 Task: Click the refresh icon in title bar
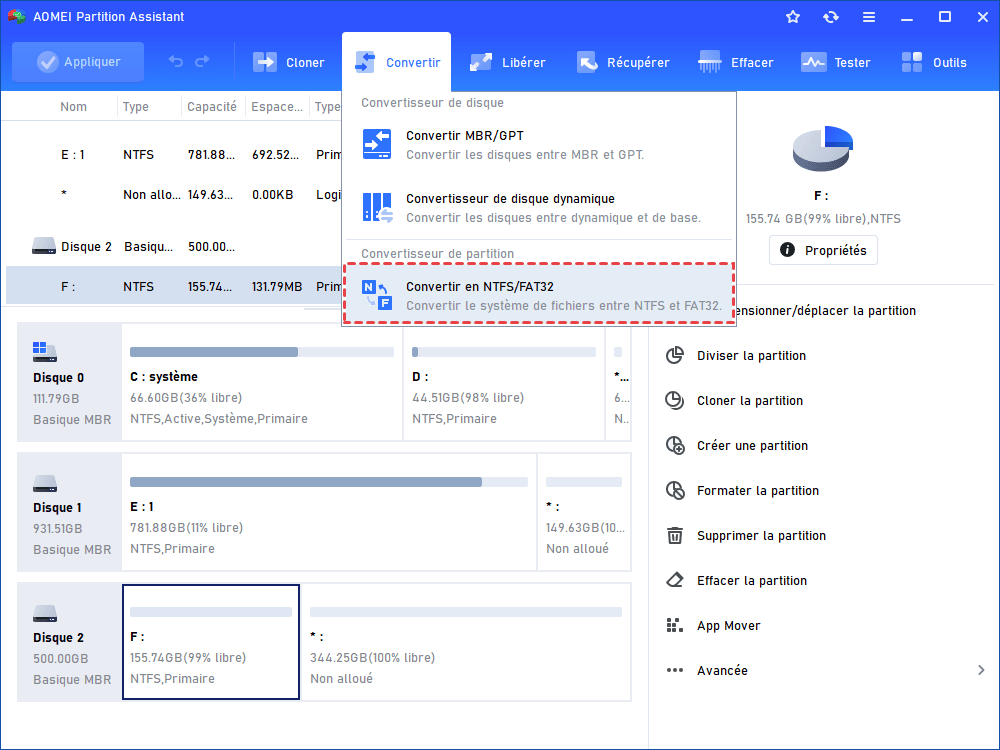[x=831, y=17]
